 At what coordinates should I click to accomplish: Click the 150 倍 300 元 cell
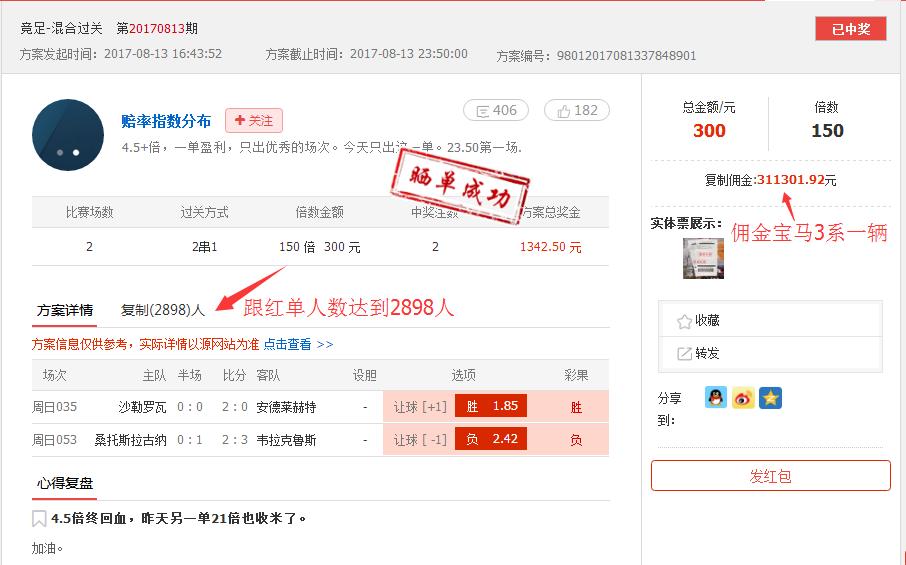click(x=320, y=247)
